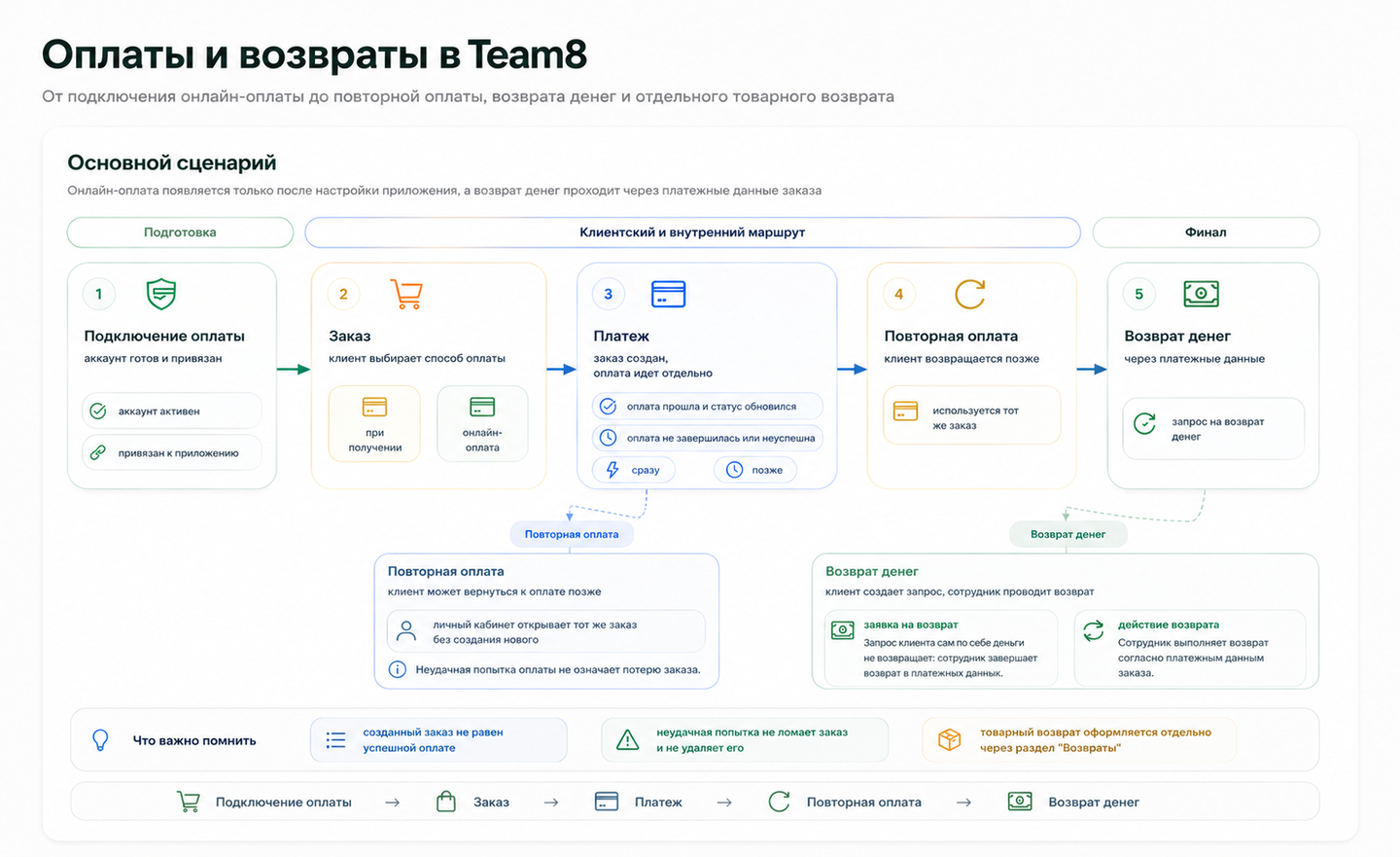Click the user icon beside "личный кабинет открывает"

(407, 631)
